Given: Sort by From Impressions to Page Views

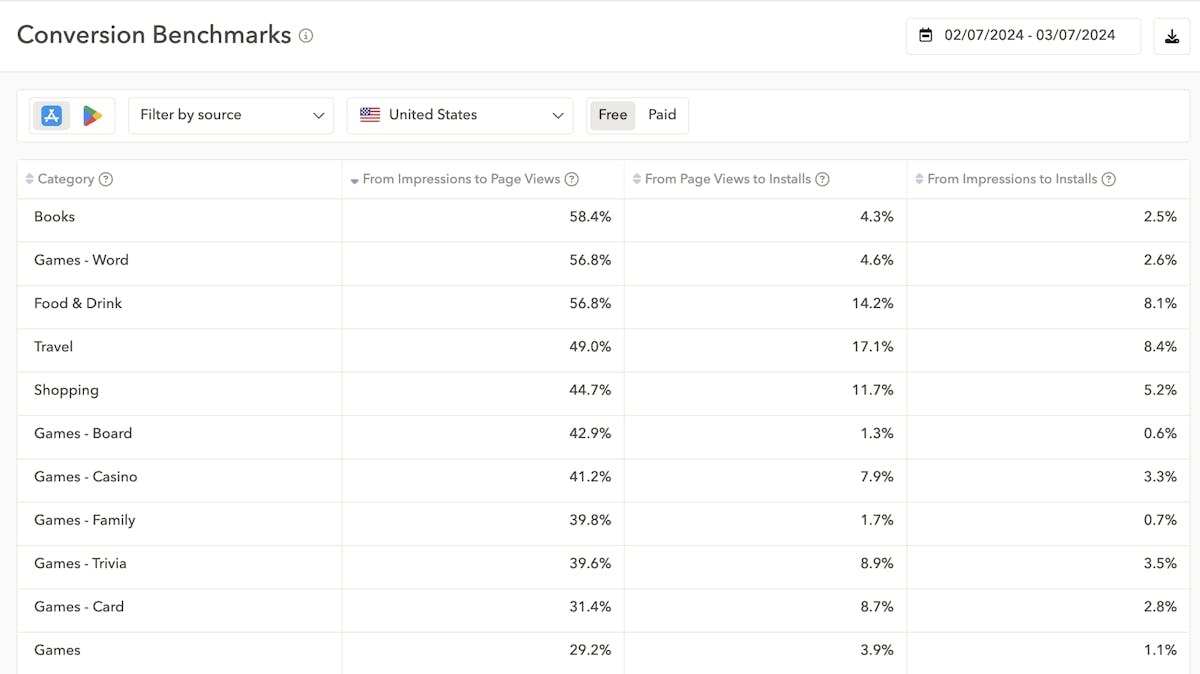Looking at the screenshot, I should coord(460,180).
